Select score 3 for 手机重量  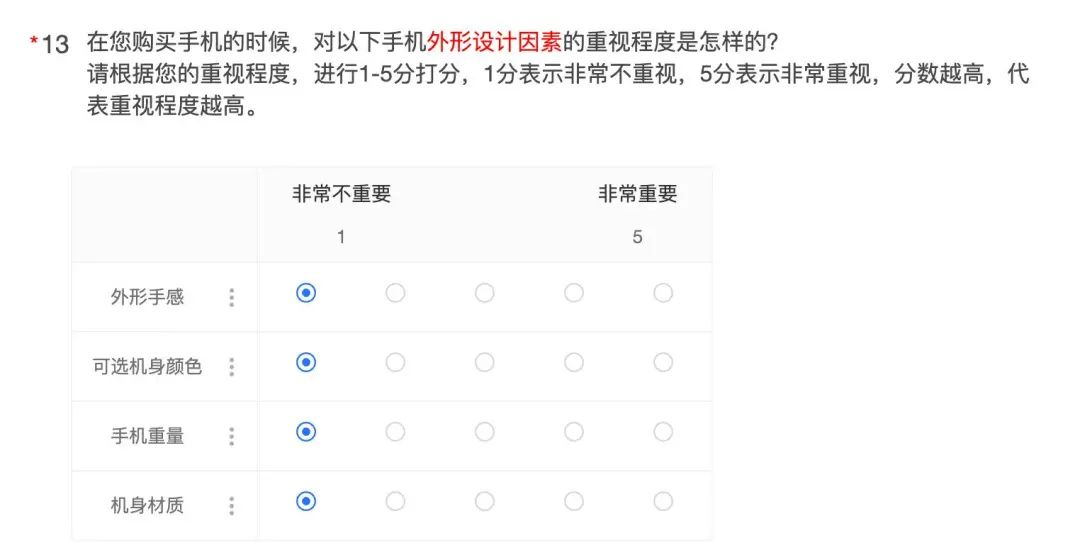[x=484, y=432]
